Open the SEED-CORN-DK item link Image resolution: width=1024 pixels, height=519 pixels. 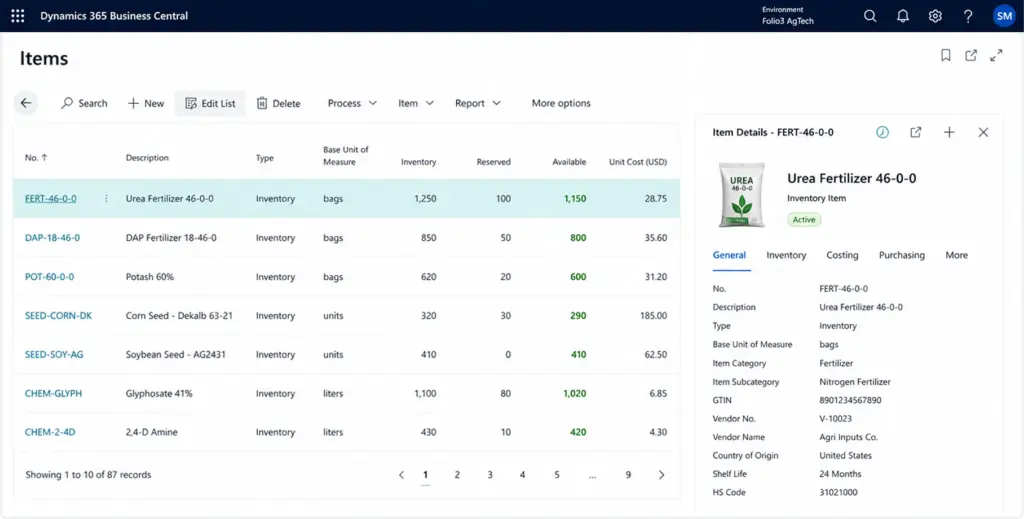[x=58, y=315]
